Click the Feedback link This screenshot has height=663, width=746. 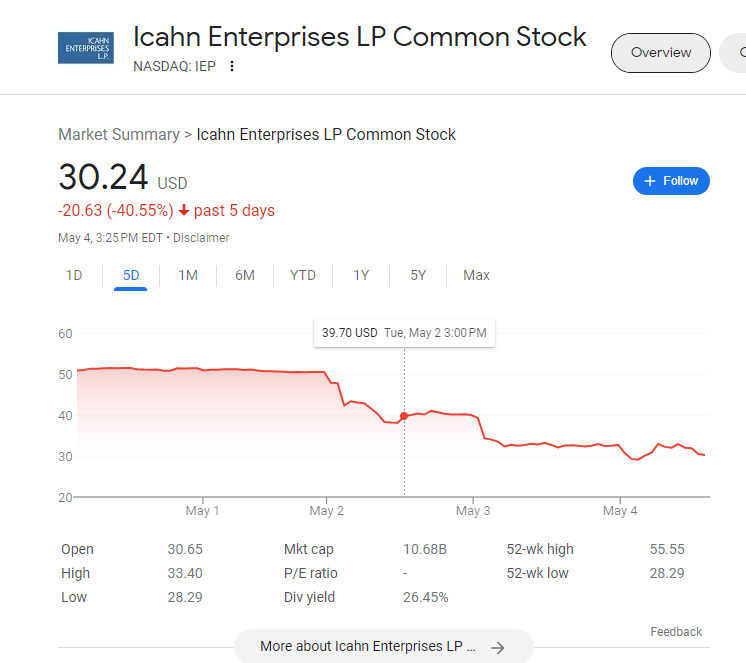[x=676, y=632]
